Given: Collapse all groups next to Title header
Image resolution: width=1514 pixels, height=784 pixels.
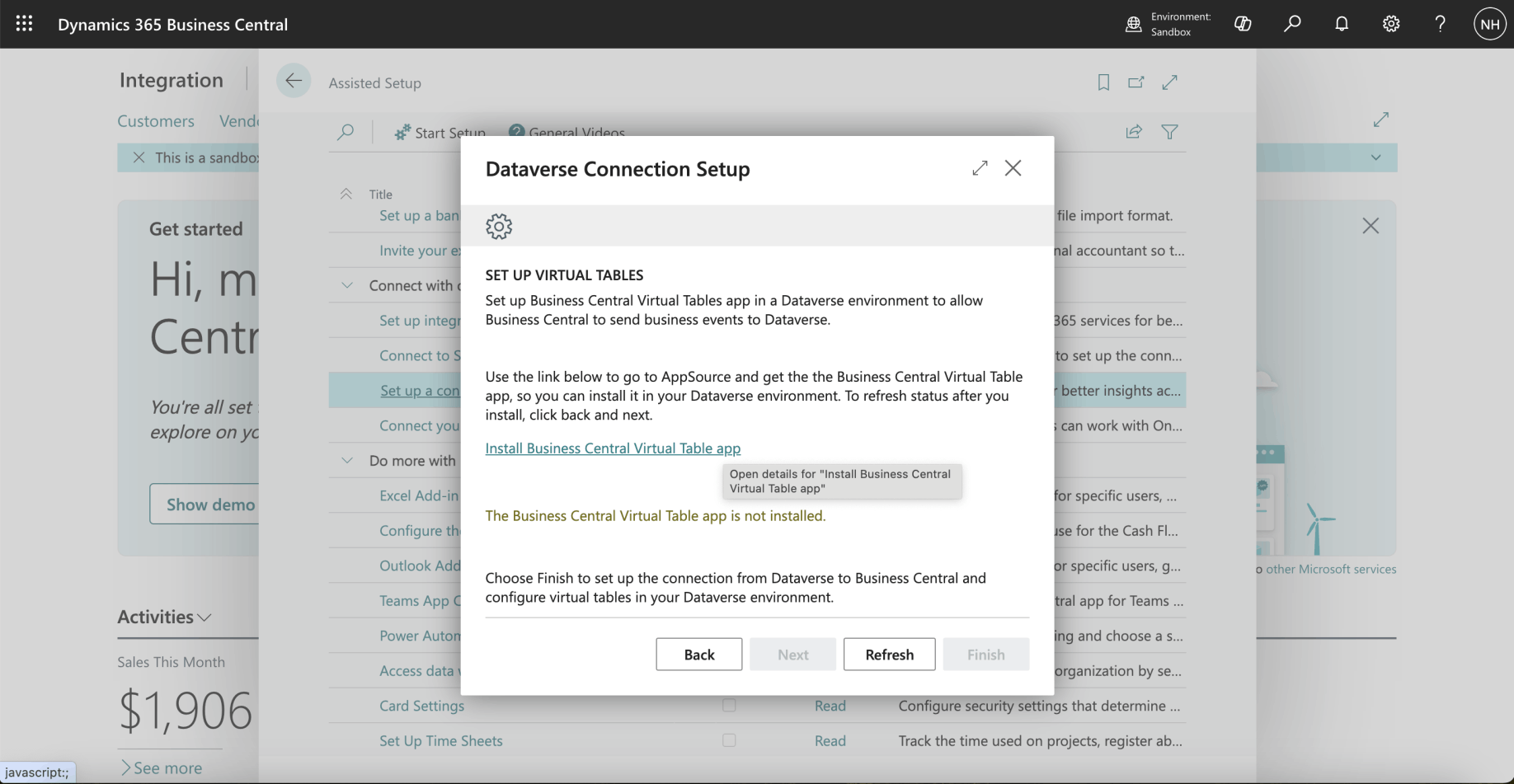Looking at the screenshot, I should pyautogui.click(x=346, y=194).
